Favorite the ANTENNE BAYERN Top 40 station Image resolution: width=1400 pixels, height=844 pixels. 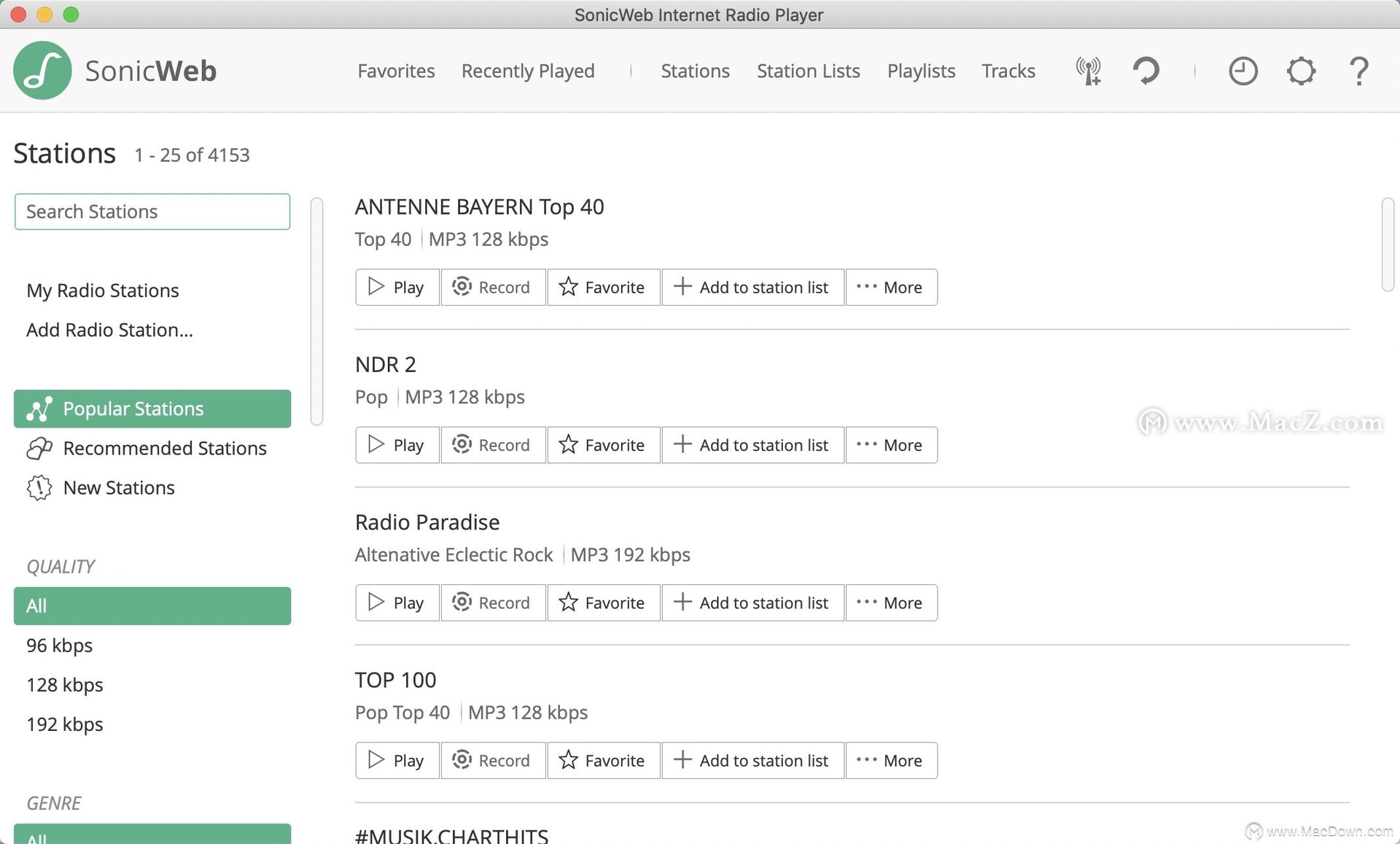(x=604, y=287)
